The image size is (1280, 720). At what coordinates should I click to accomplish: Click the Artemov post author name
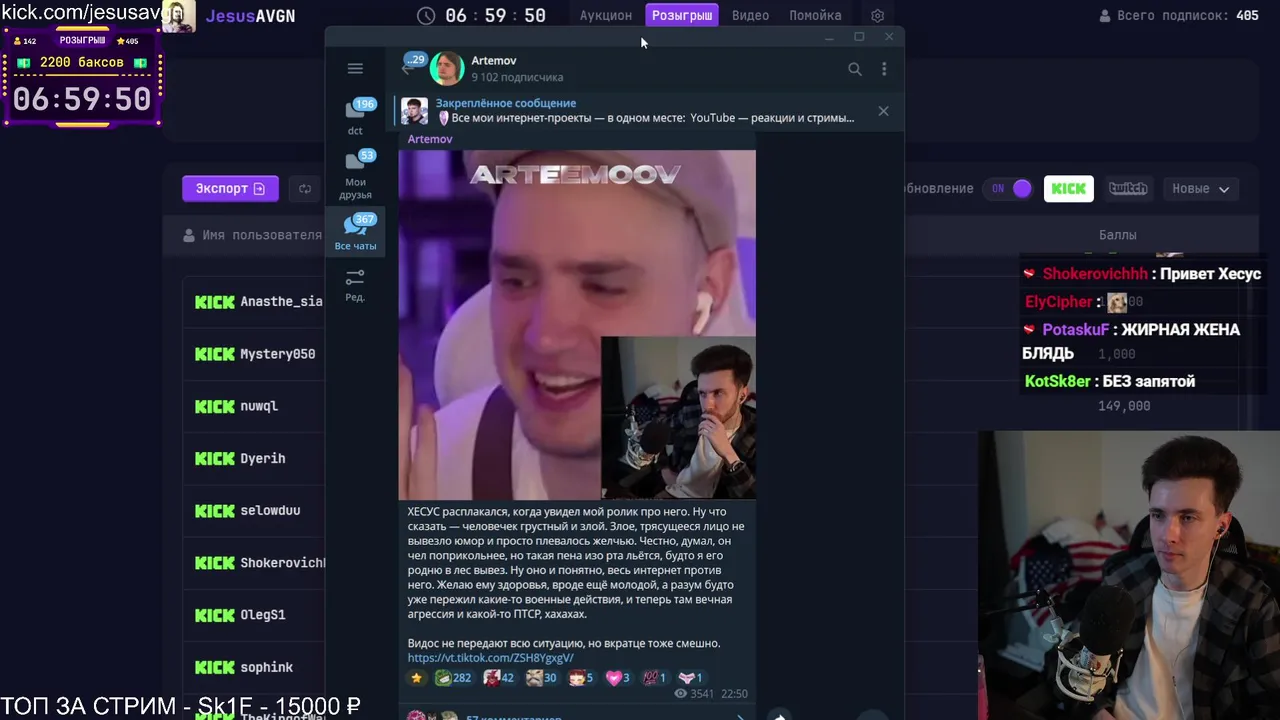click(430, 139)
